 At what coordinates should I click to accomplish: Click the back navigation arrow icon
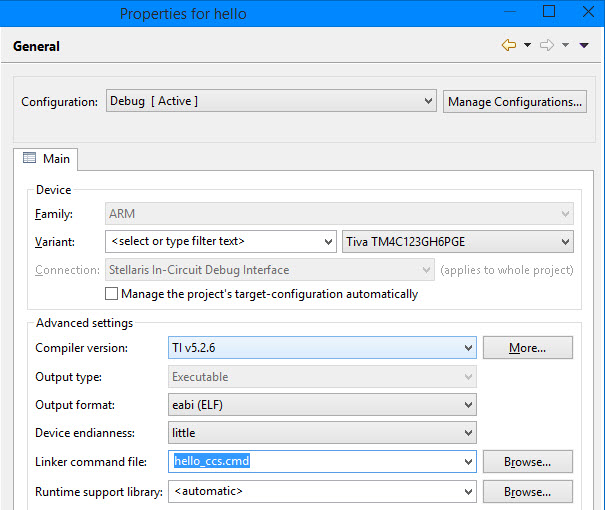(x=509, y=46)
